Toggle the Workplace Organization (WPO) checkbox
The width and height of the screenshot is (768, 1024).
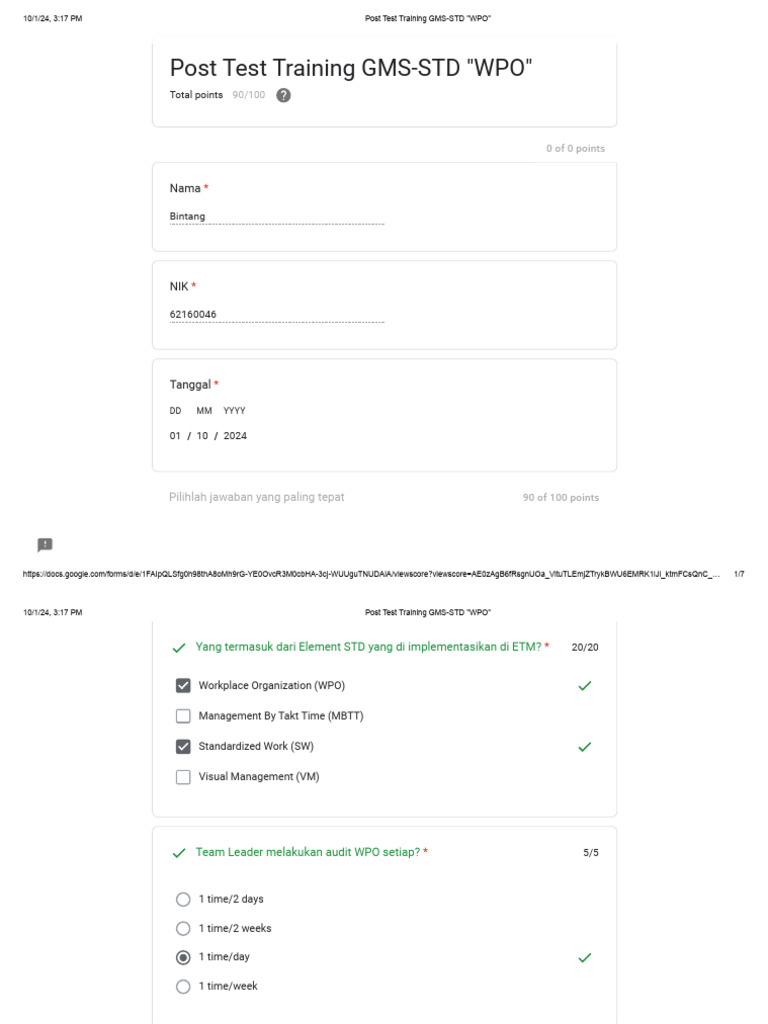183,686
